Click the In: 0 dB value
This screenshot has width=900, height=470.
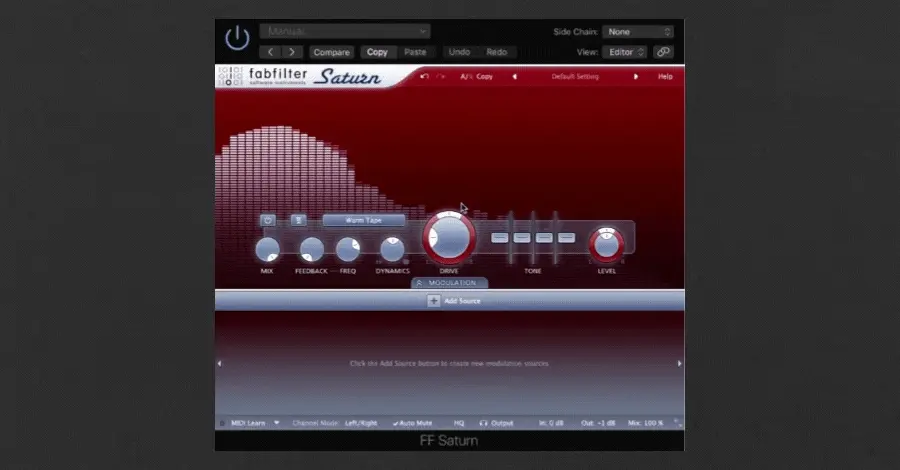point(551,423)
